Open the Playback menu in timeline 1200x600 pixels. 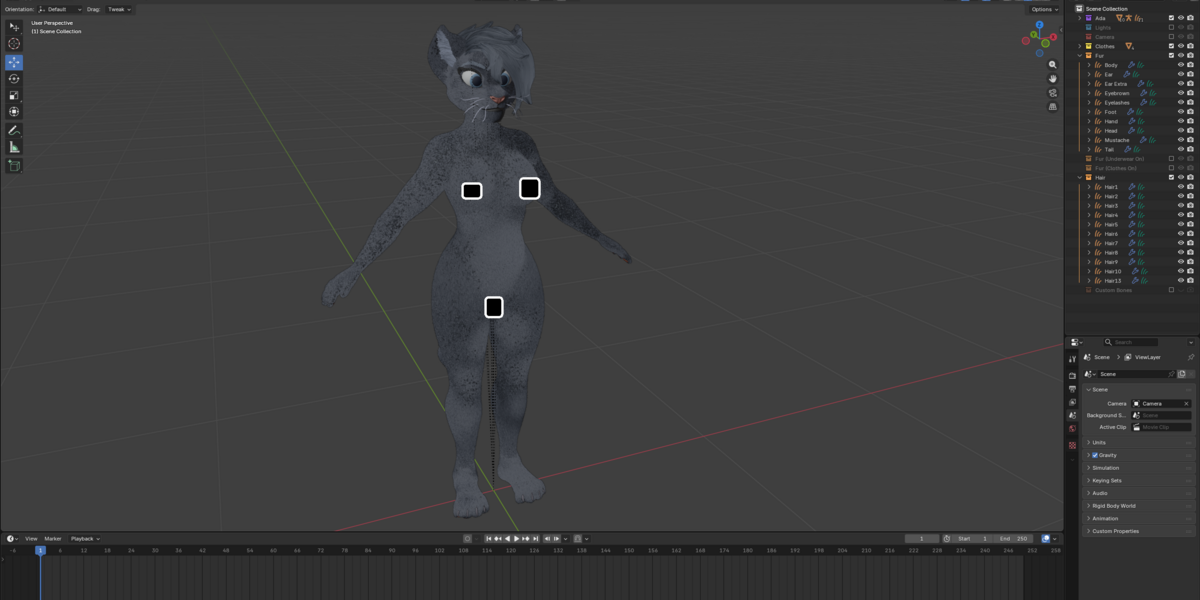point(84,539)
